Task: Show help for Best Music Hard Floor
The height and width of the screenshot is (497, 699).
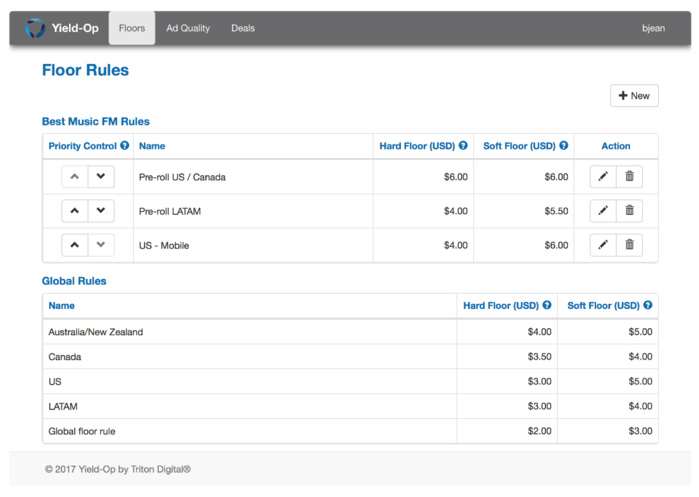Action: coord(464,146)
